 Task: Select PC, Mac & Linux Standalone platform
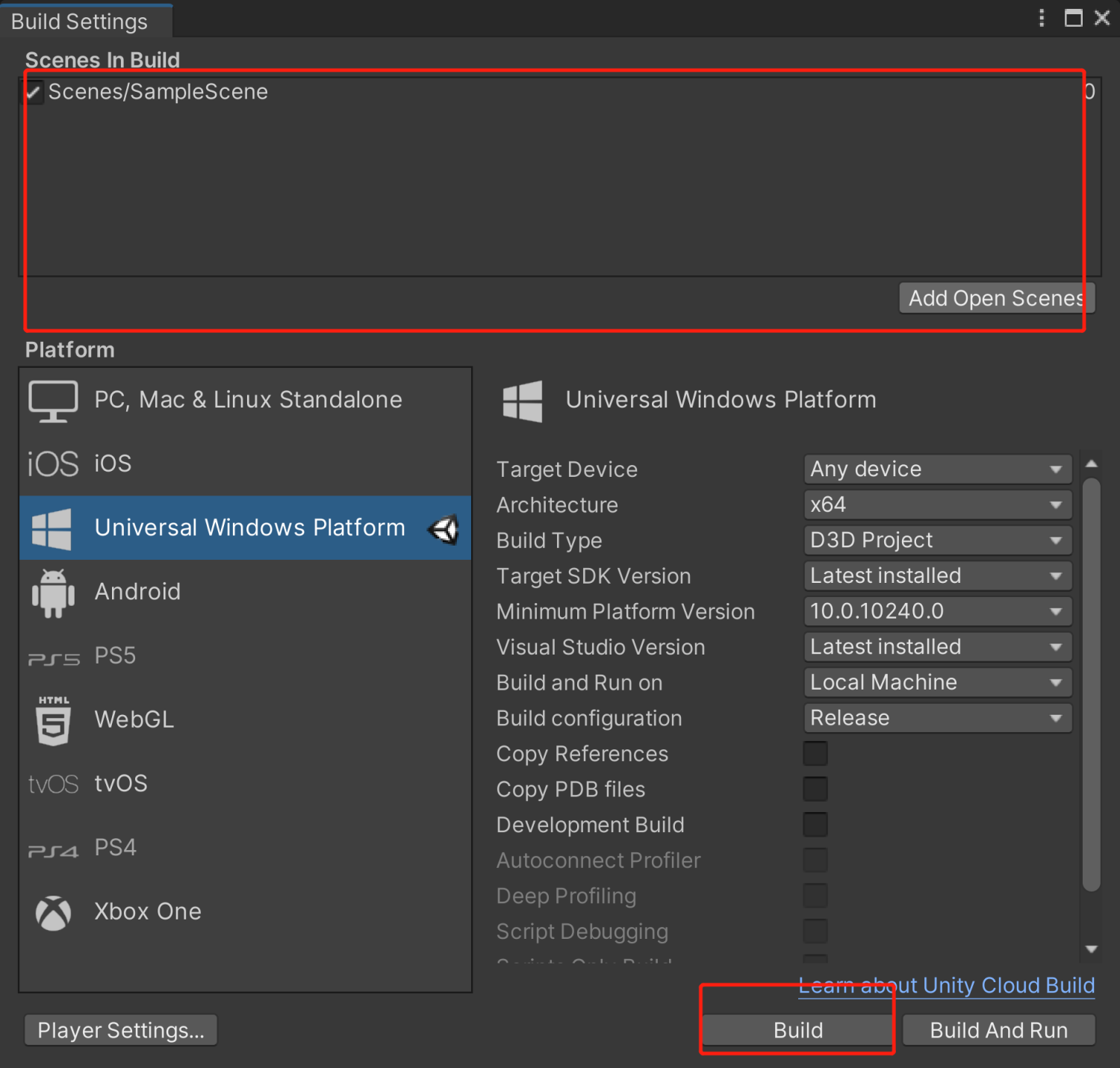246,400
